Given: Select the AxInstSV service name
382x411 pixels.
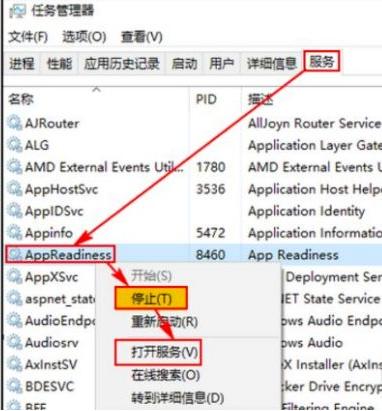Looking at the screenshot, I should (x=51, y=365).
